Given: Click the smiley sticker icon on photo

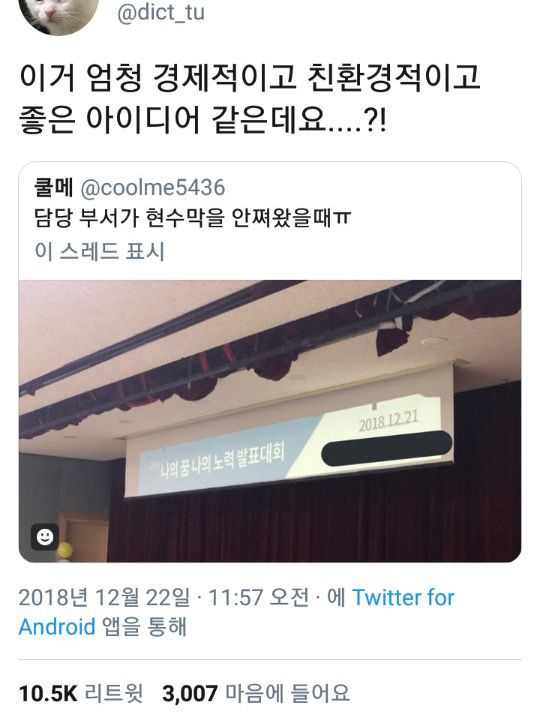Looking at the screenshot, I should 45,536.
